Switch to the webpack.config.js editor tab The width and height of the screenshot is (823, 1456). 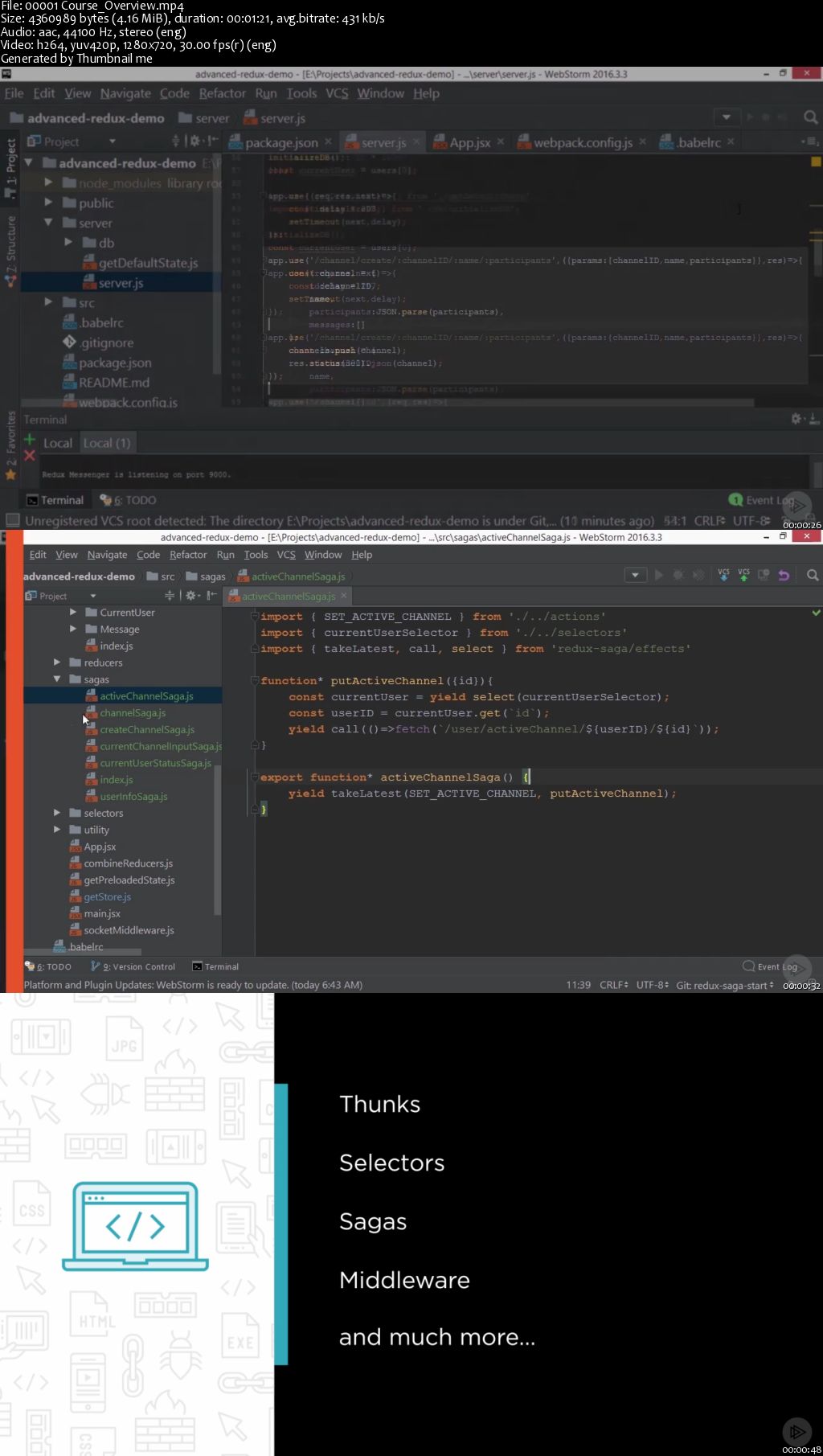point(583,142)
